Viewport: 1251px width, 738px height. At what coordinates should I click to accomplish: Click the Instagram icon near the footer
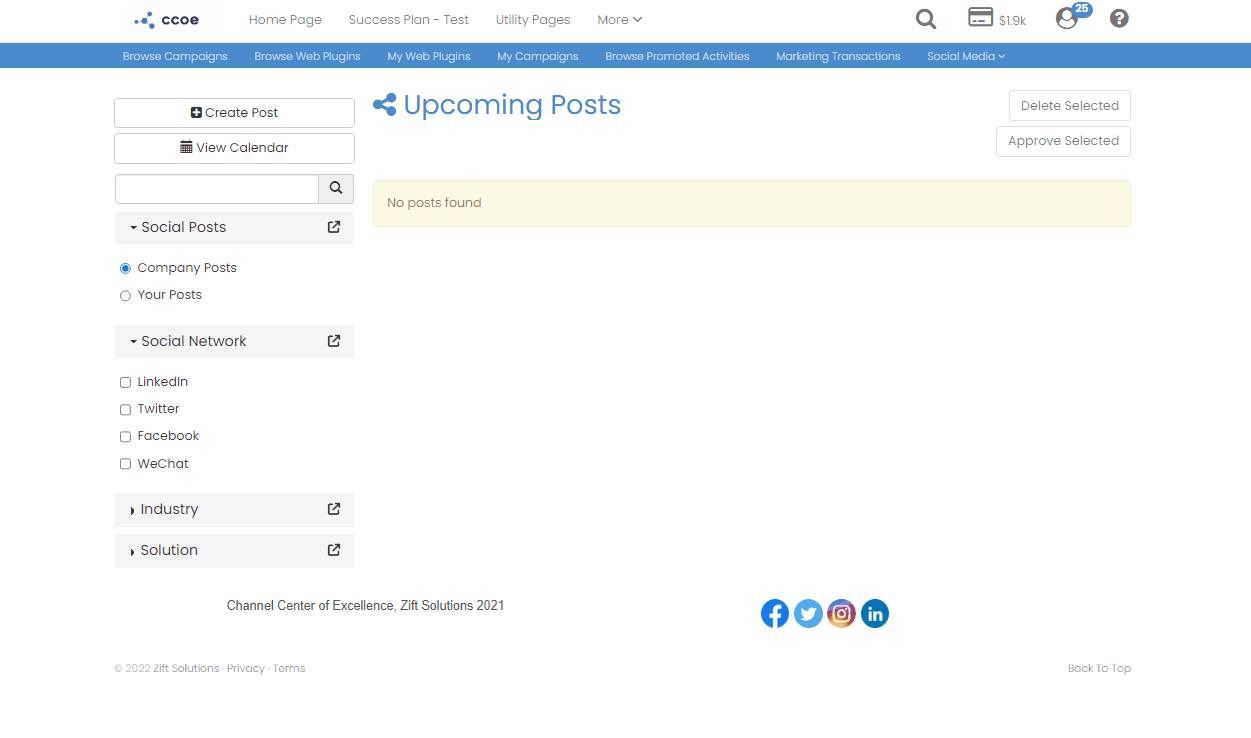click(841, 613)
